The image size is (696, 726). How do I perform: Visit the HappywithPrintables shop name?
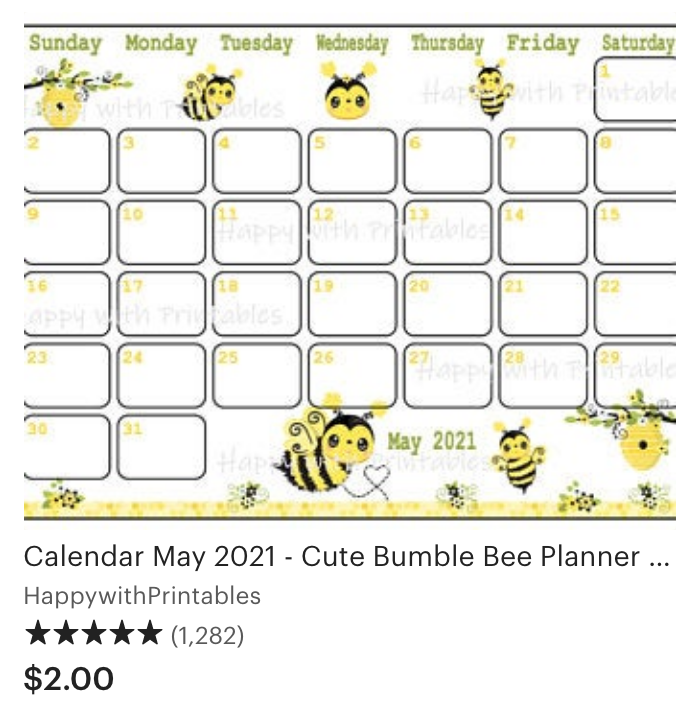tap(142, 596)
